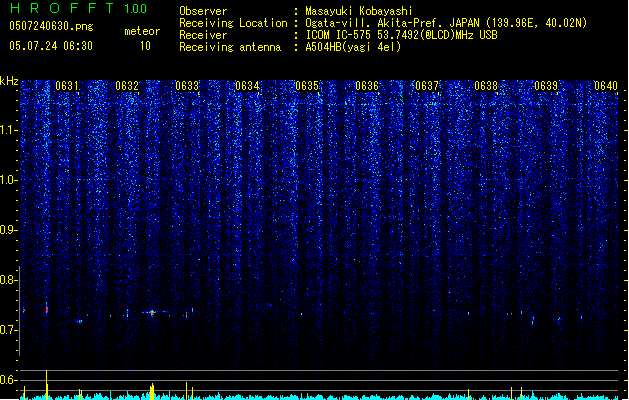This screenshot has width=629, height=400.
Task: Click the kHz axis unit label
Action: click(9, 81)
